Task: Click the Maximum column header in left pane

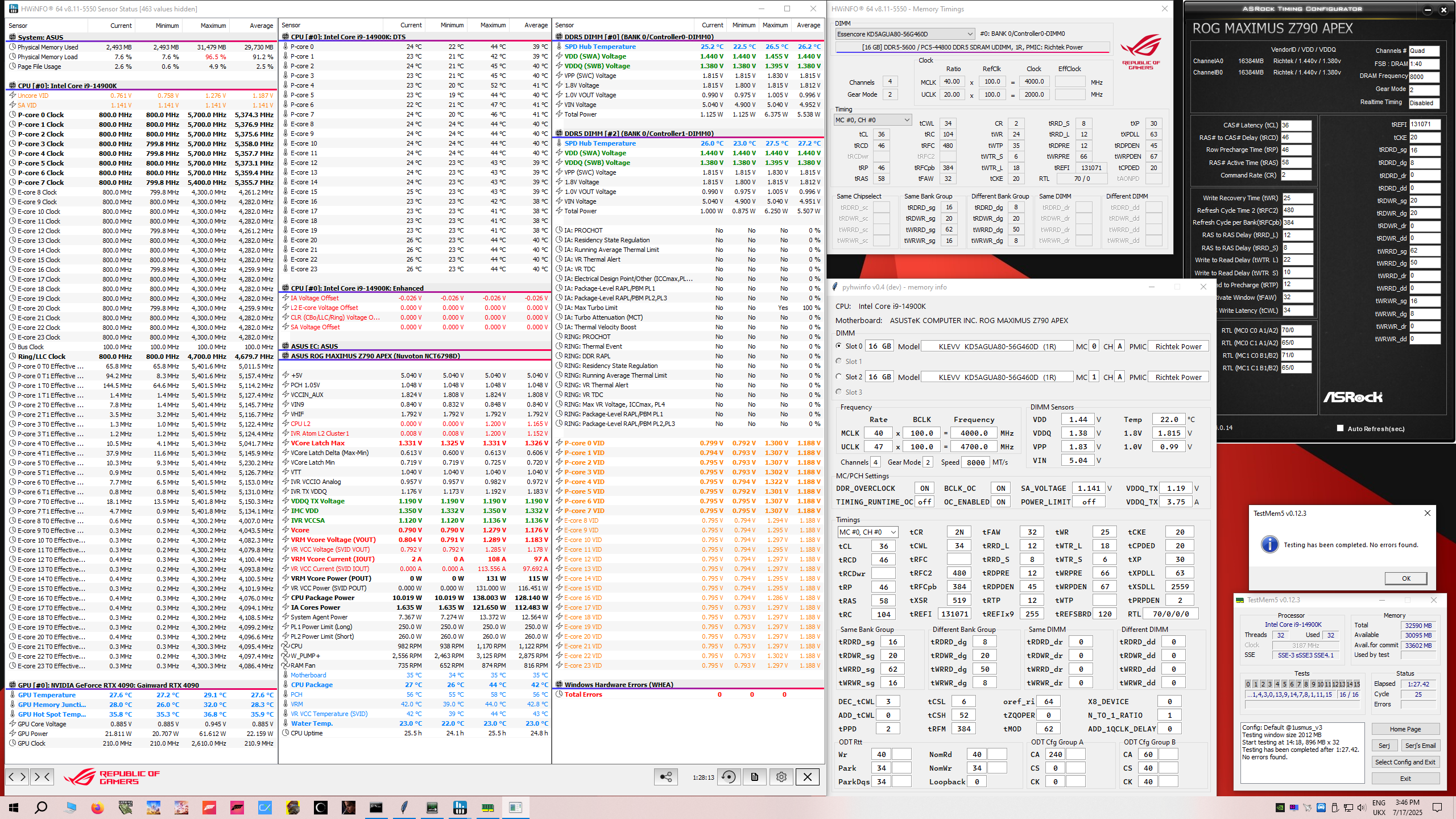Action: [206, 26]
